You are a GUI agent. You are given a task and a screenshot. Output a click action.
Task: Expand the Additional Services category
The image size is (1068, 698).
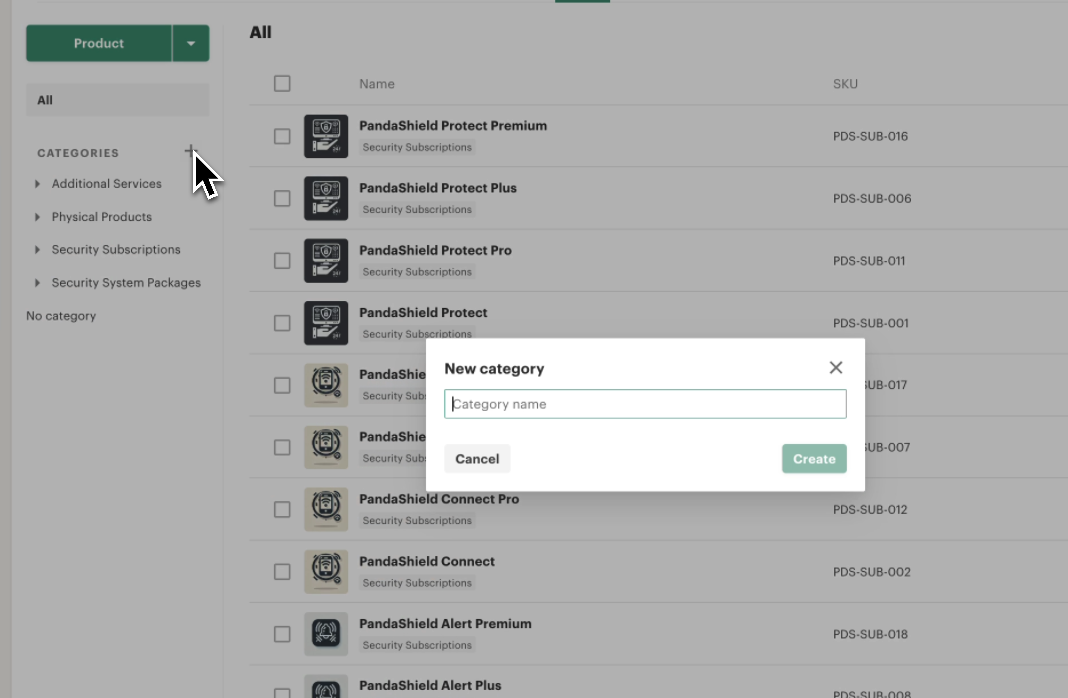tap(38, 184)
